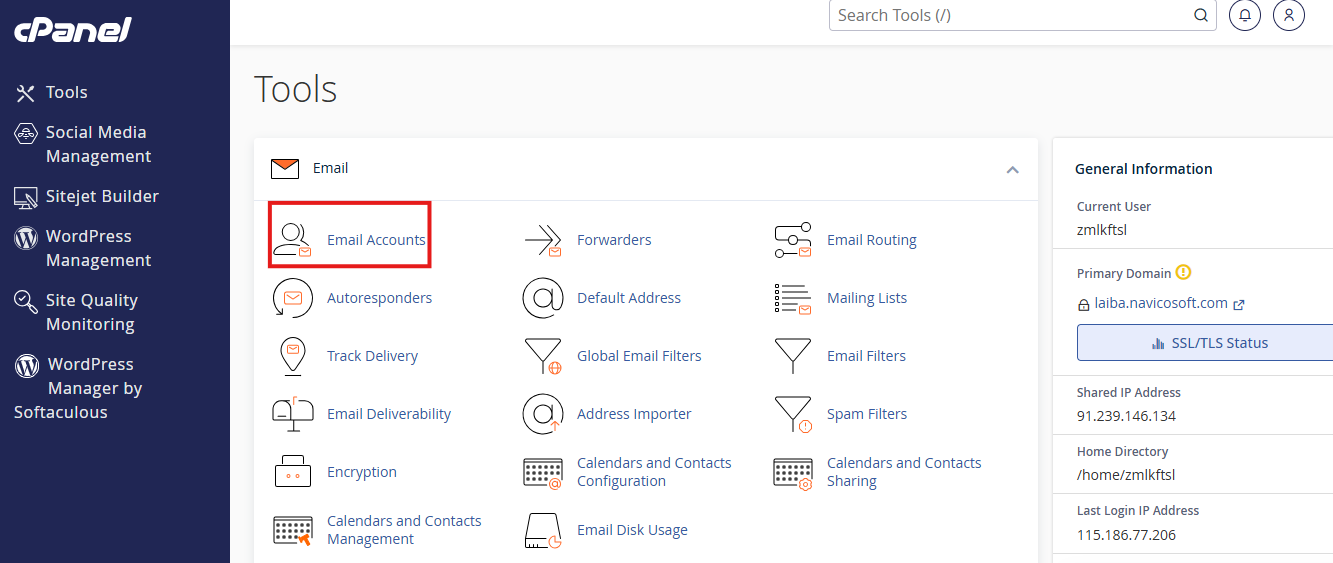
Task: Open Sitejet Builder from sidebar
Action: (101, 196)
